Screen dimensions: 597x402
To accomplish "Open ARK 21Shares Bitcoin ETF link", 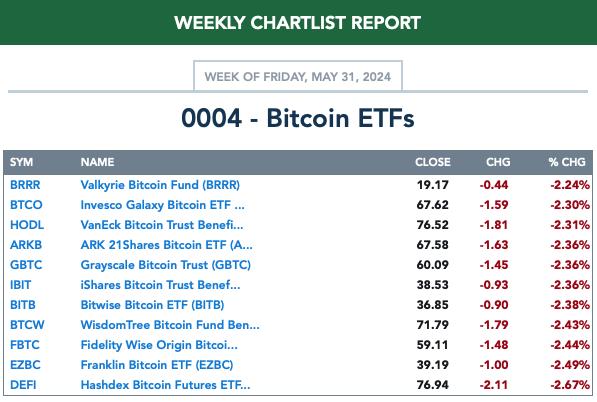I will (x=166, y=245).
